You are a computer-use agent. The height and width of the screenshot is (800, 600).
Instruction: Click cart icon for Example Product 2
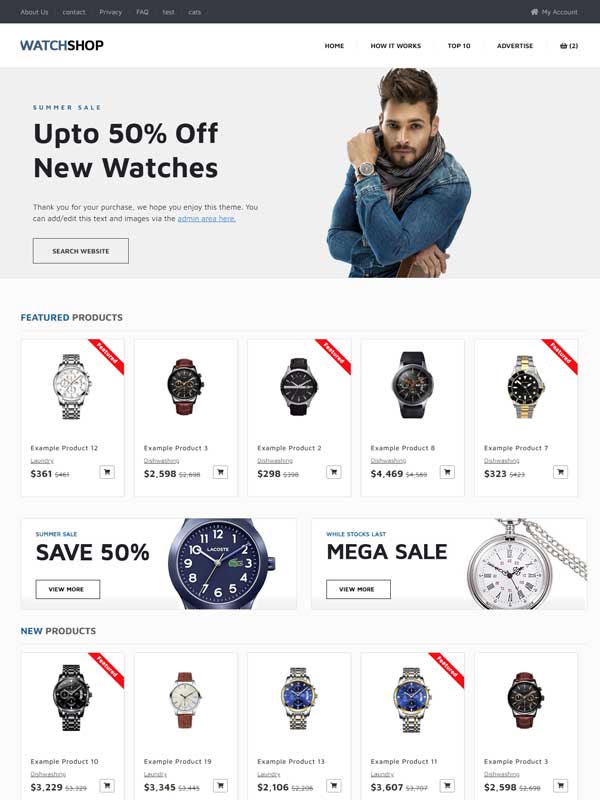(334, 472)
